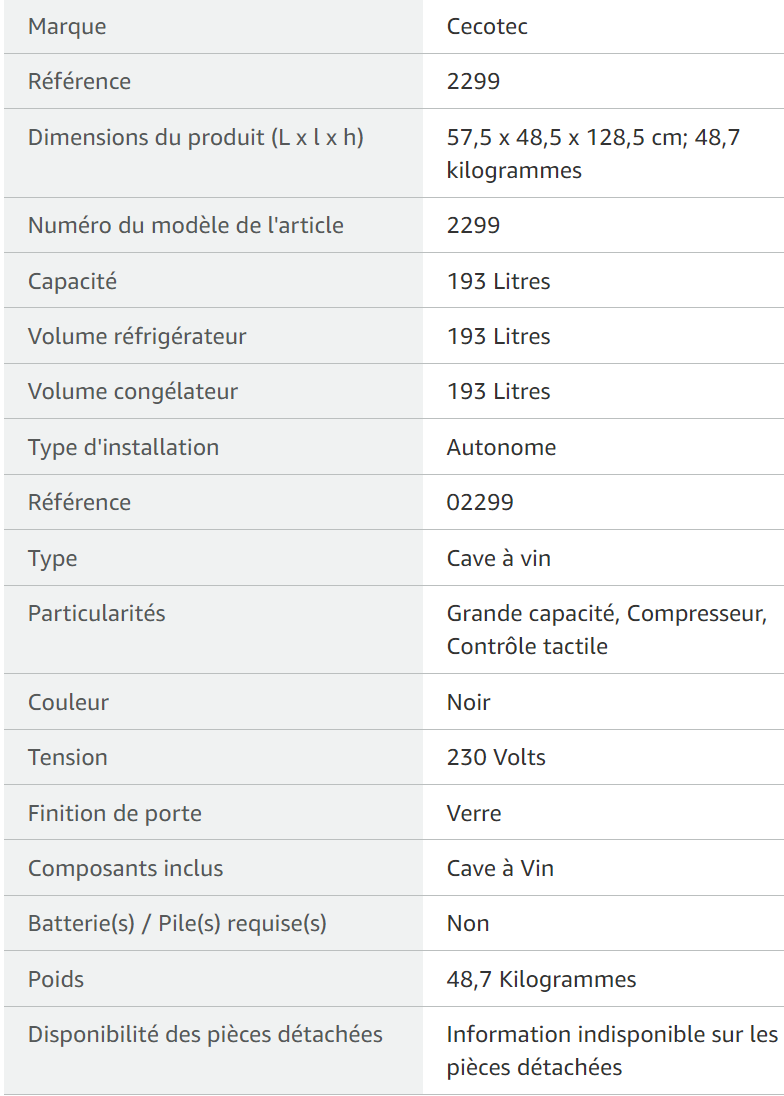Click Information indisponible sur les pièces détachées
The height and width of the screenshot is (1096, 784).
(x=612, y=1051)
